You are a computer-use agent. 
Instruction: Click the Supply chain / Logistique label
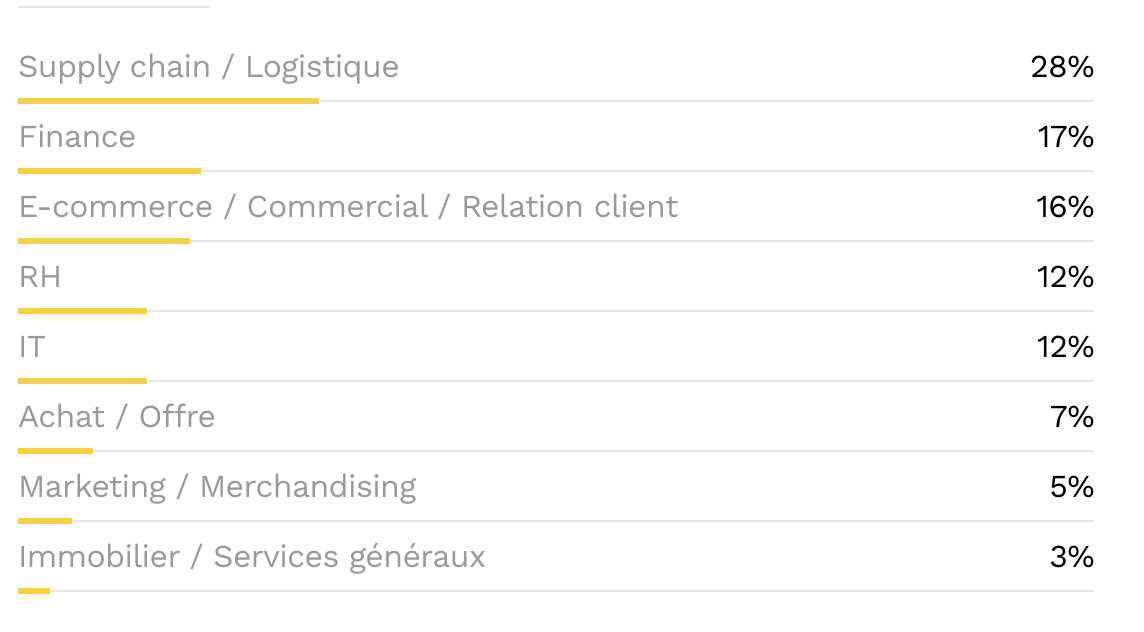pos(208,67)
